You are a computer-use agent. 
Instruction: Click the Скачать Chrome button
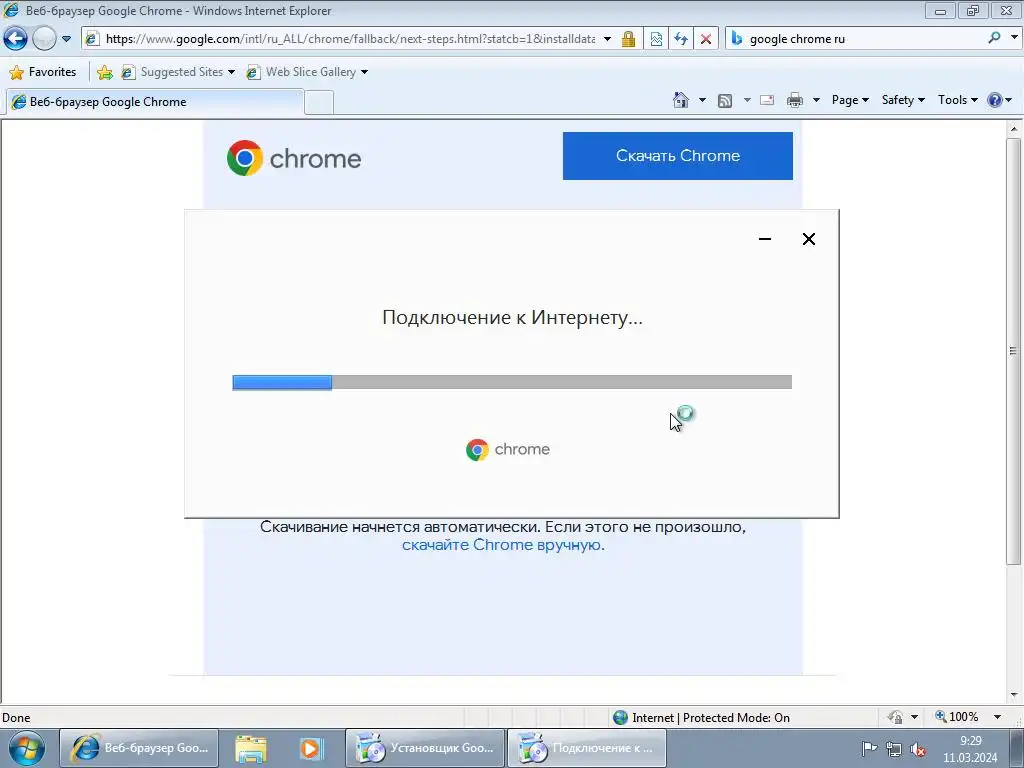pos(678,156)
